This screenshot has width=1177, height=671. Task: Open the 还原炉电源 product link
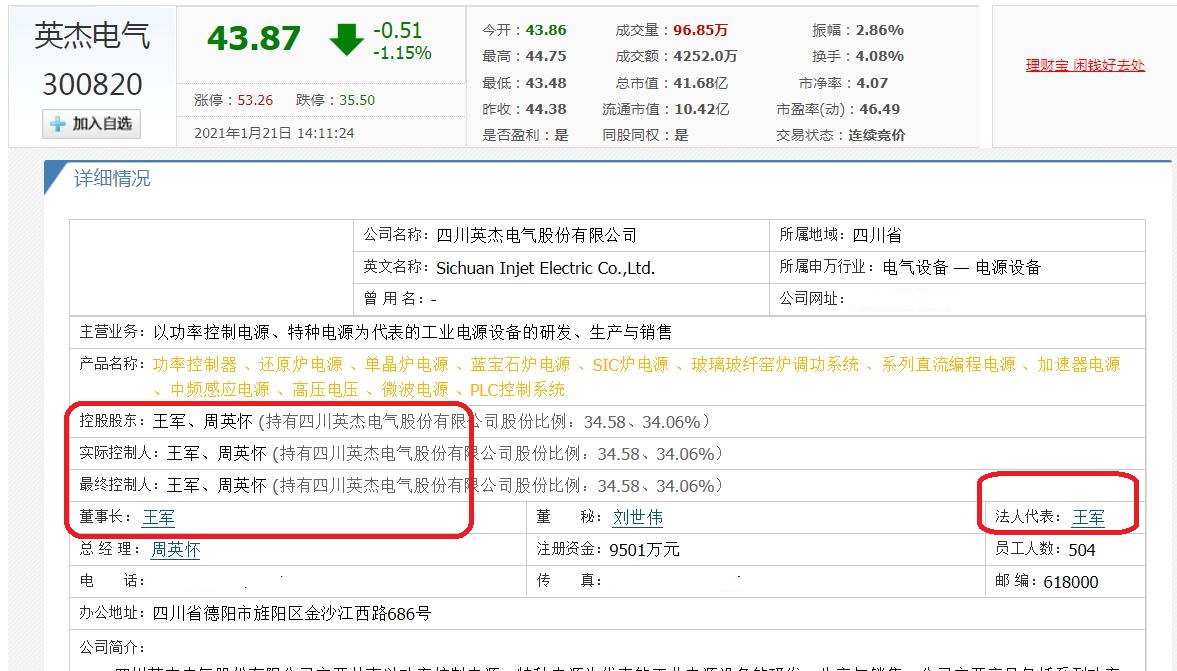(300, 365)
